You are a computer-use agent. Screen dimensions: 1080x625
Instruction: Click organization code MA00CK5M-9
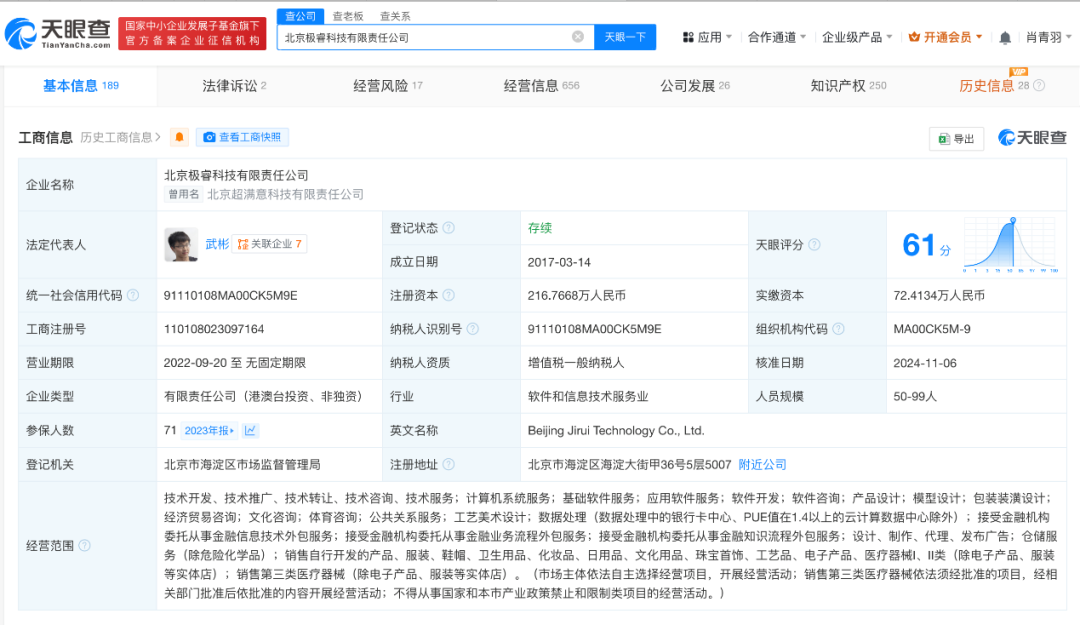click(x=932, y=329)
